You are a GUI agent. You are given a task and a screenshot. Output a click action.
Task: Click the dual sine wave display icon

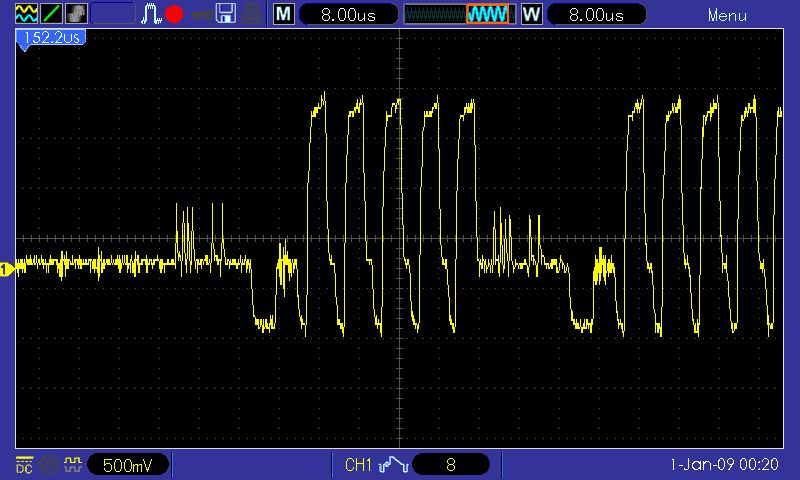pyautogui.click(x=26, y=14)
